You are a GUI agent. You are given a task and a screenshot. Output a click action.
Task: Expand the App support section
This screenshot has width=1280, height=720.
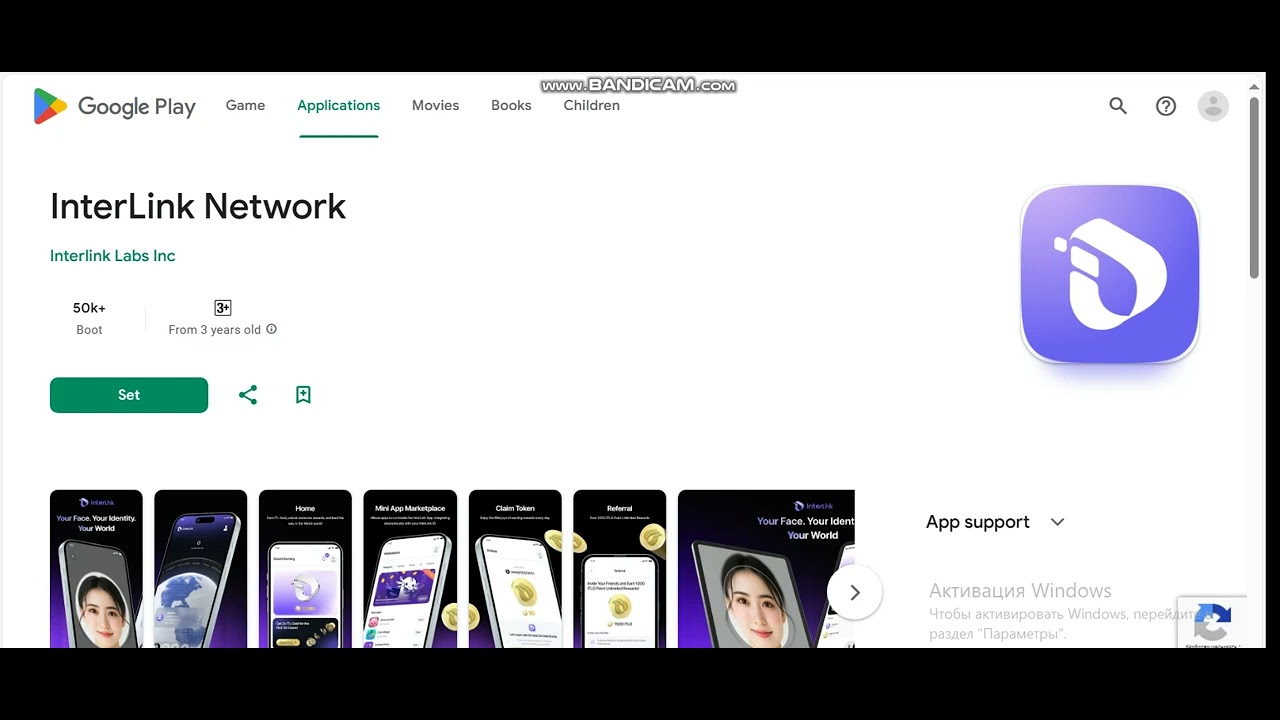click(996, 522)
